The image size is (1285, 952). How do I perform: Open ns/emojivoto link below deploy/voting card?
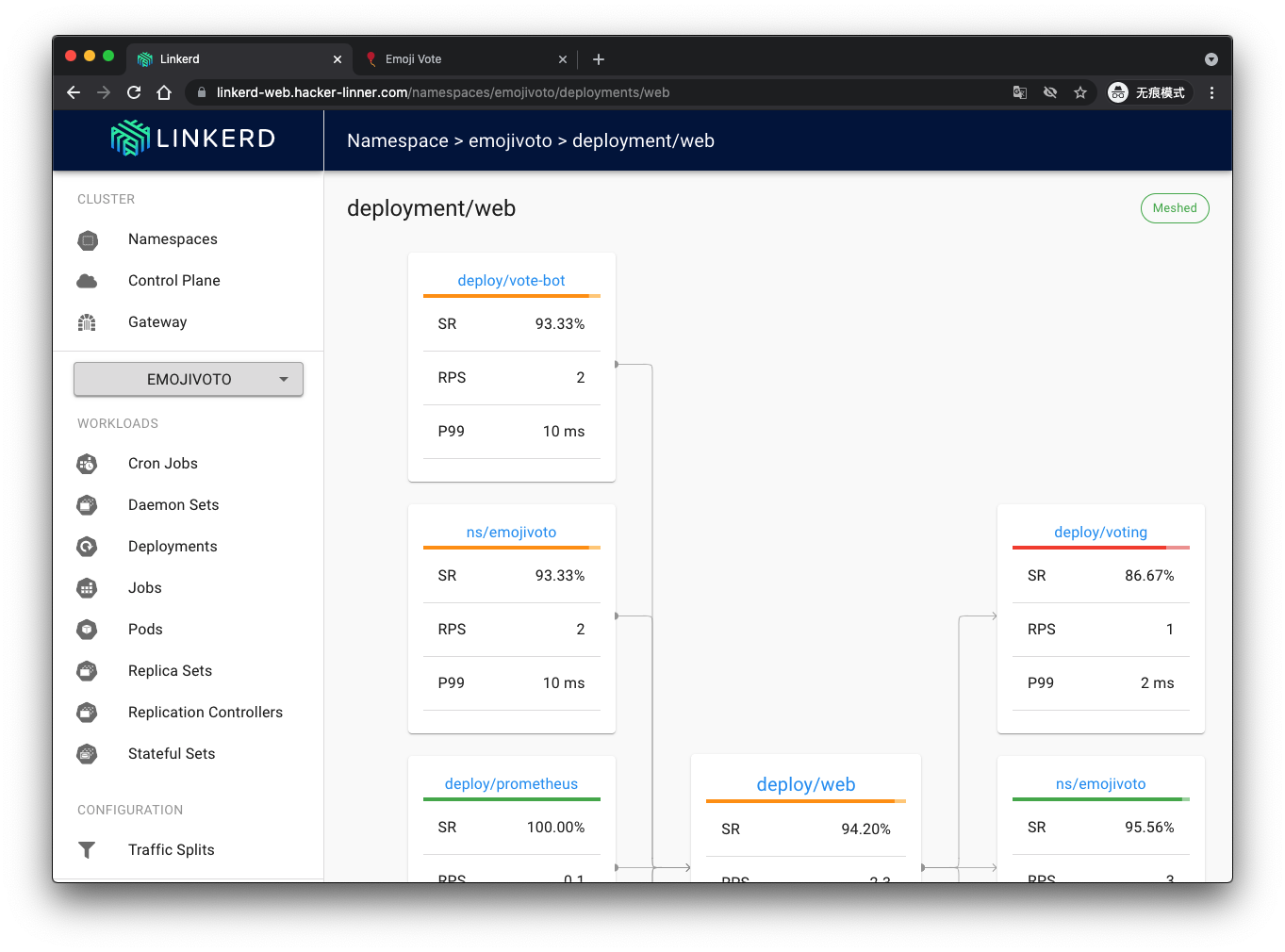click(x=1100, y=784)
